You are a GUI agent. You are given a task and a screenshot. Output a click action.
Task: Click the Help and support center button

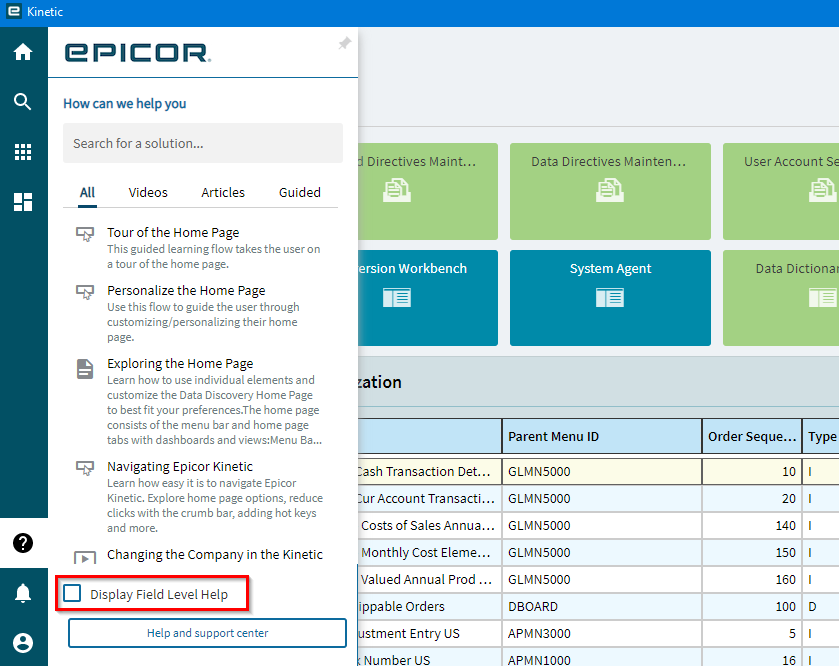pos(208,633)
